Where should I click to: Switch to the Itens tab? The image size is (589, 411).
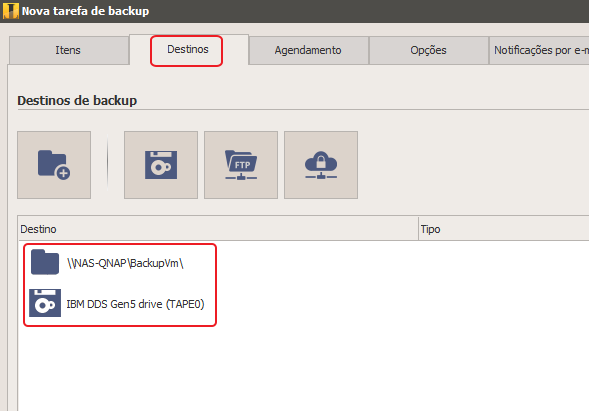[x=69, y=50]
